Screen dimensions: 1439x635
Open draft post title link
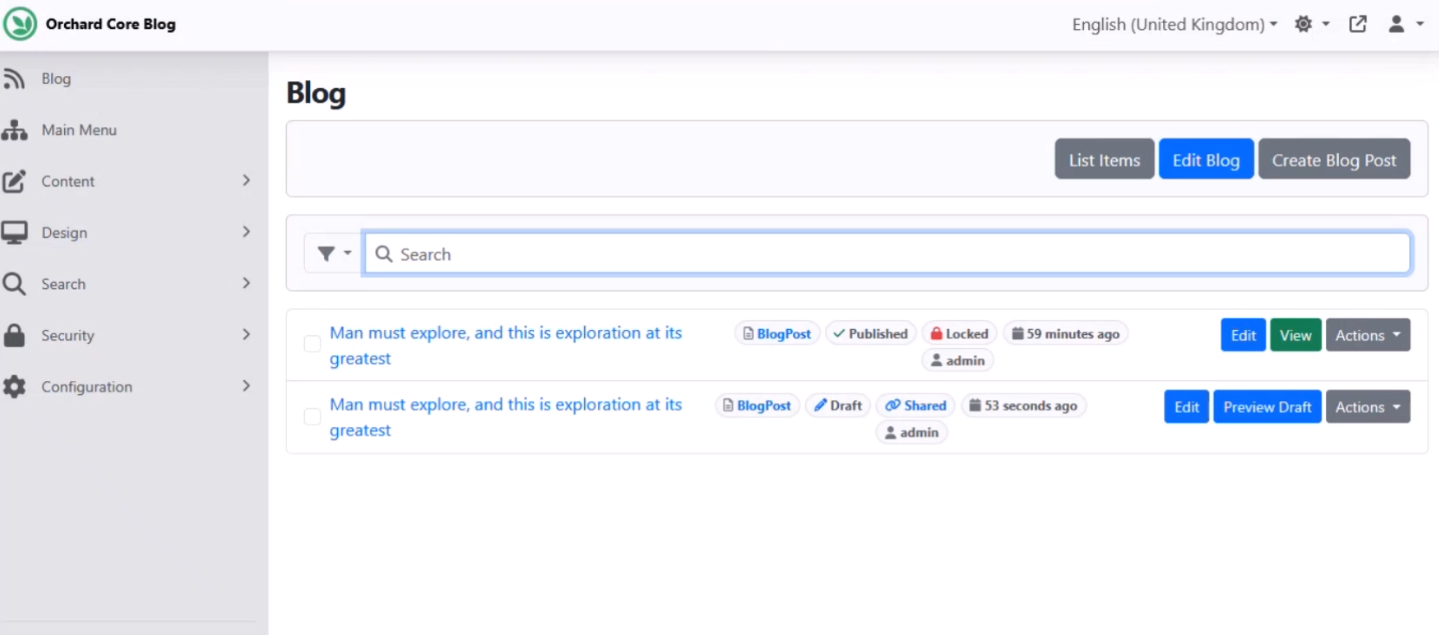tap(506, 417)
